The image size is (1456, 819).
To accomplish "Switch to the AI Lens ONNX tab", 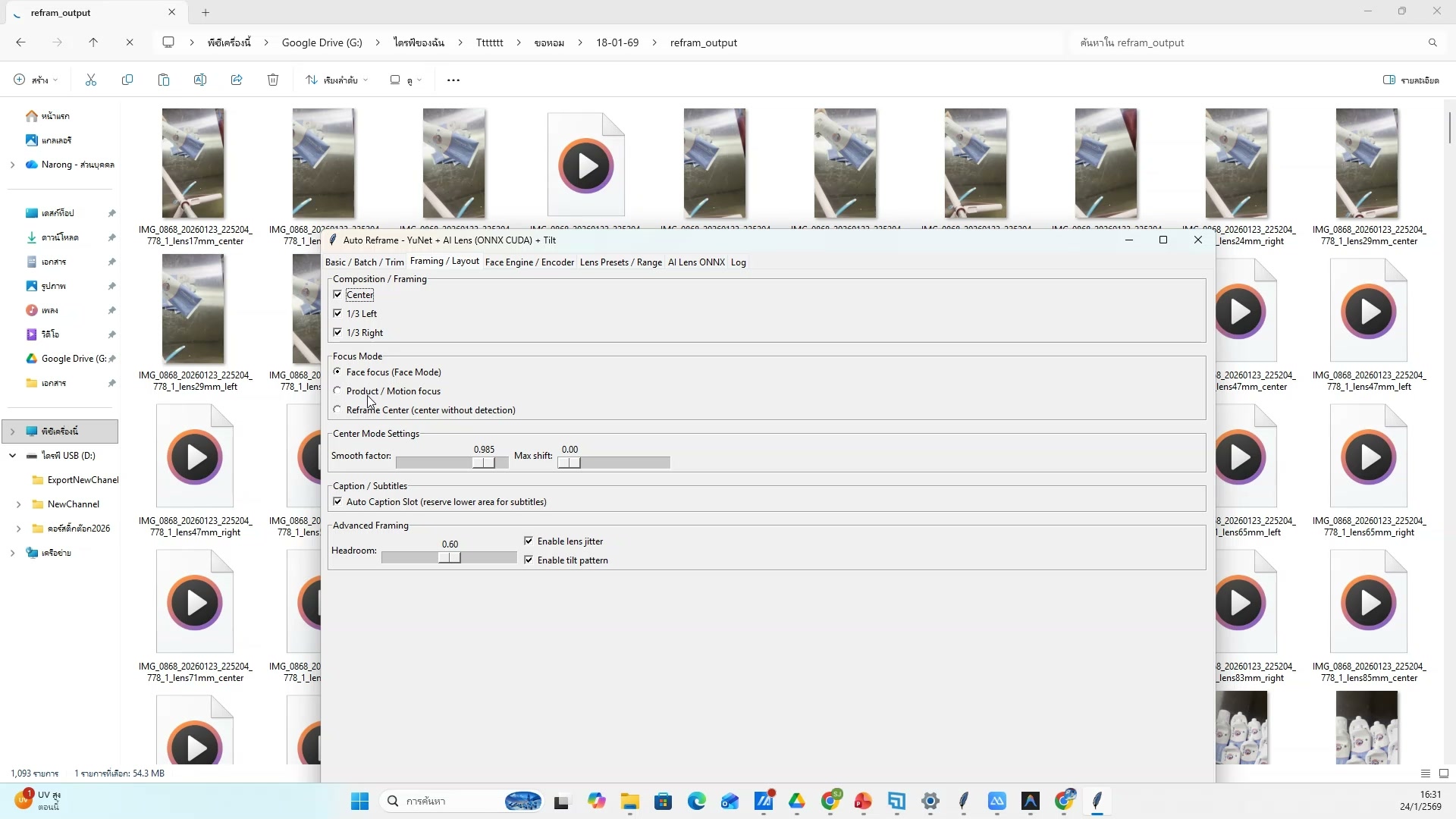I will (695, 262).
